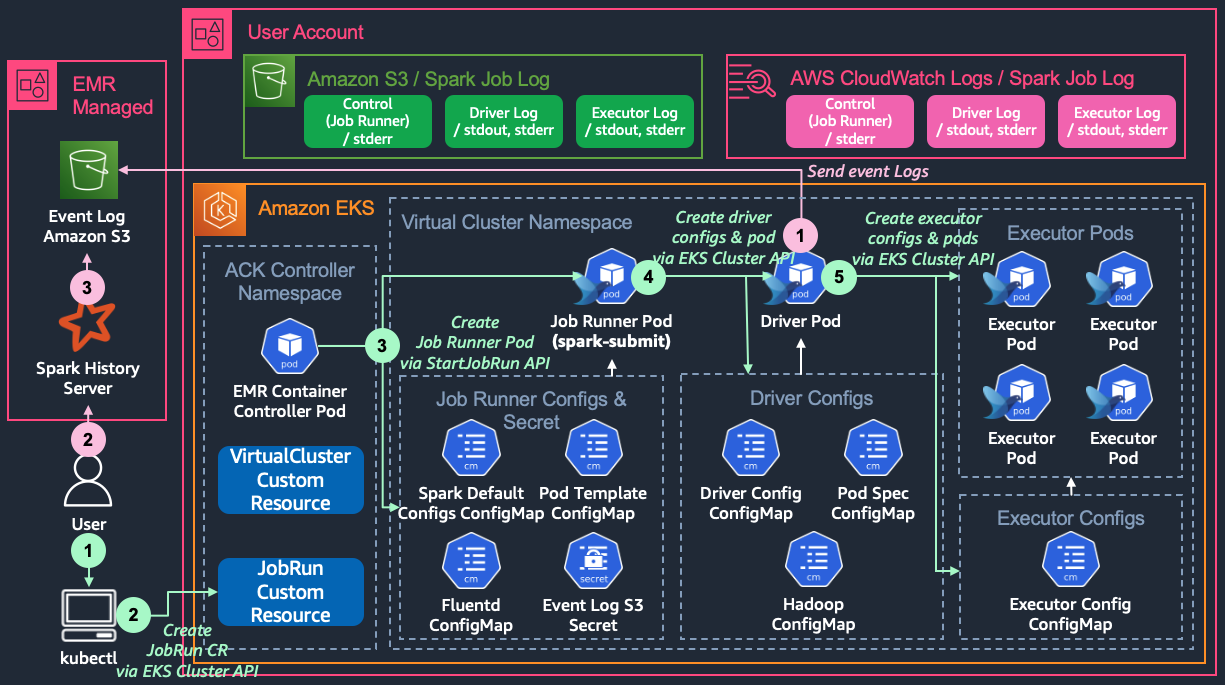Click the Pod Template ConfigMap icon
Viewport: 1225px width, 685px height.
coord(593,450)
